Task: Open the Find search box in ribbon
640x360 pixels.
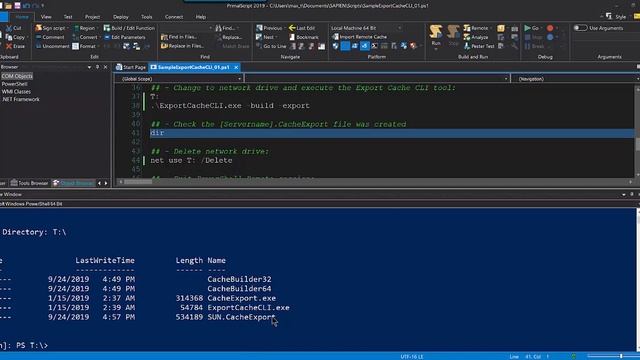Action: [x=186, y=28]
